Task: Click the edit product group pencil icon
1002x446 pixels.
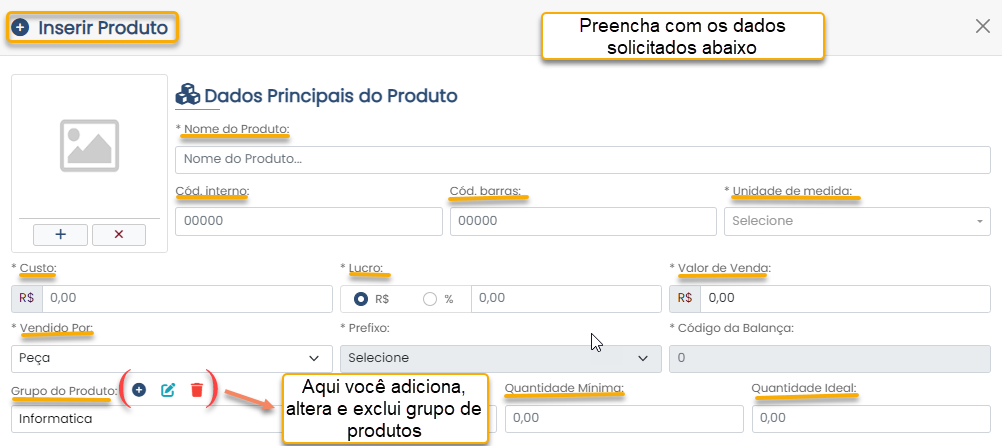Action: (167, 389)
